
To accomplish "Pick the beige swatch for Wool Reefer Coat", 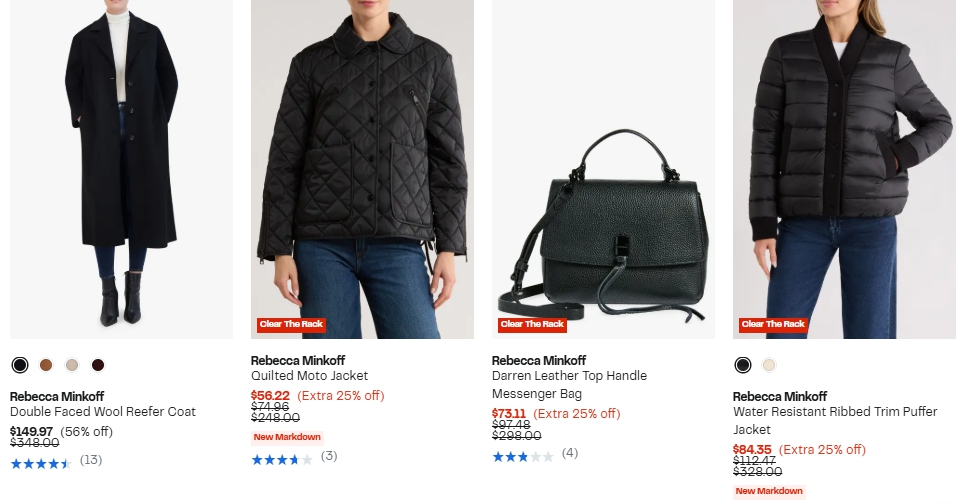I will click(x=72, y=365).
